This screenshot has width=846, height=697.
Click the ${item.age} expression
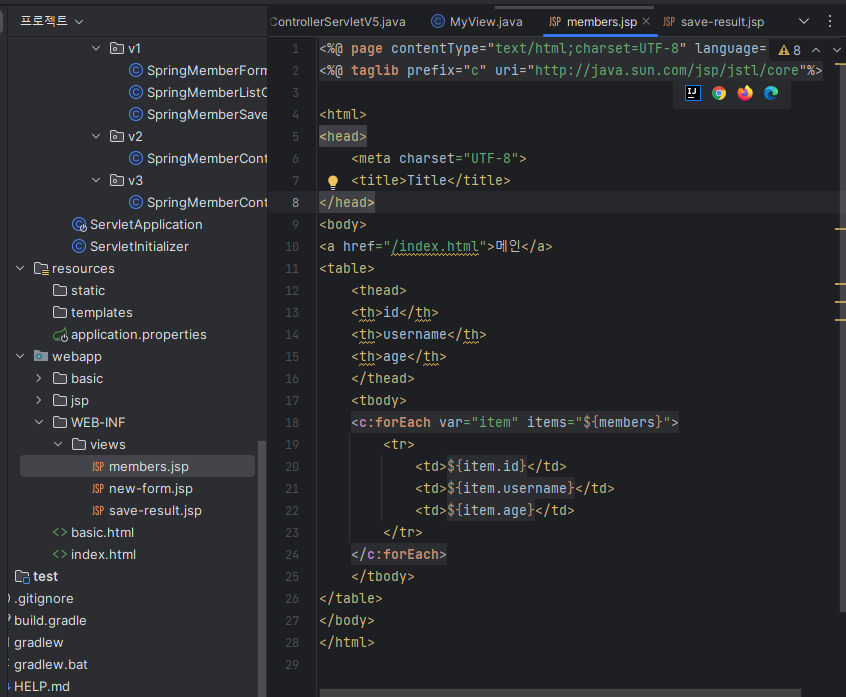point(490,510)
